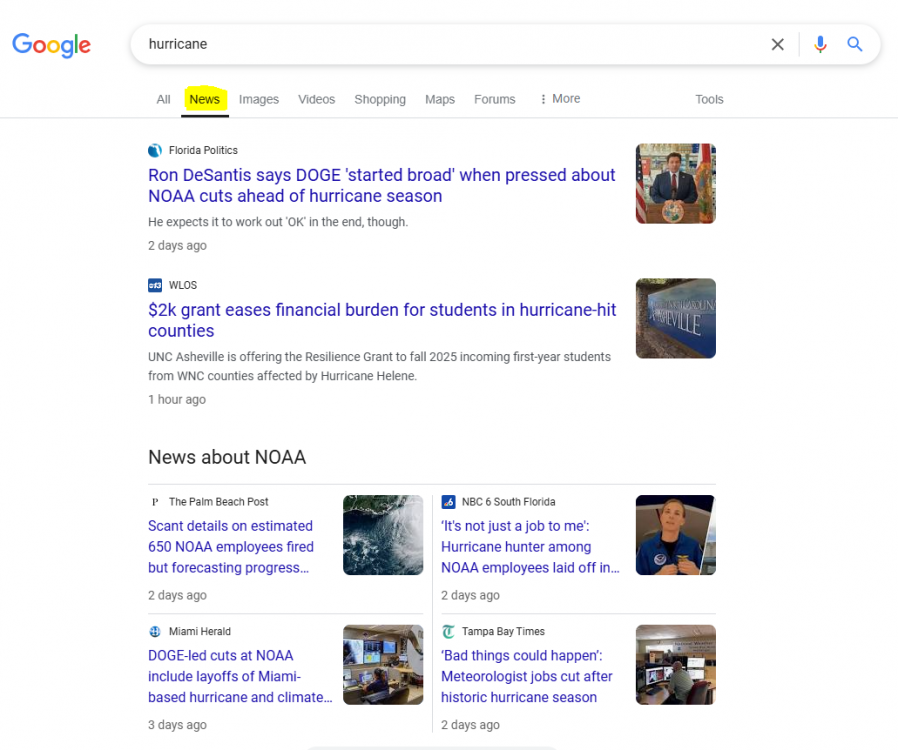Screen dimensions: 898x750
Task: Click the Florida Politics source icon
Action: [155, 150]
